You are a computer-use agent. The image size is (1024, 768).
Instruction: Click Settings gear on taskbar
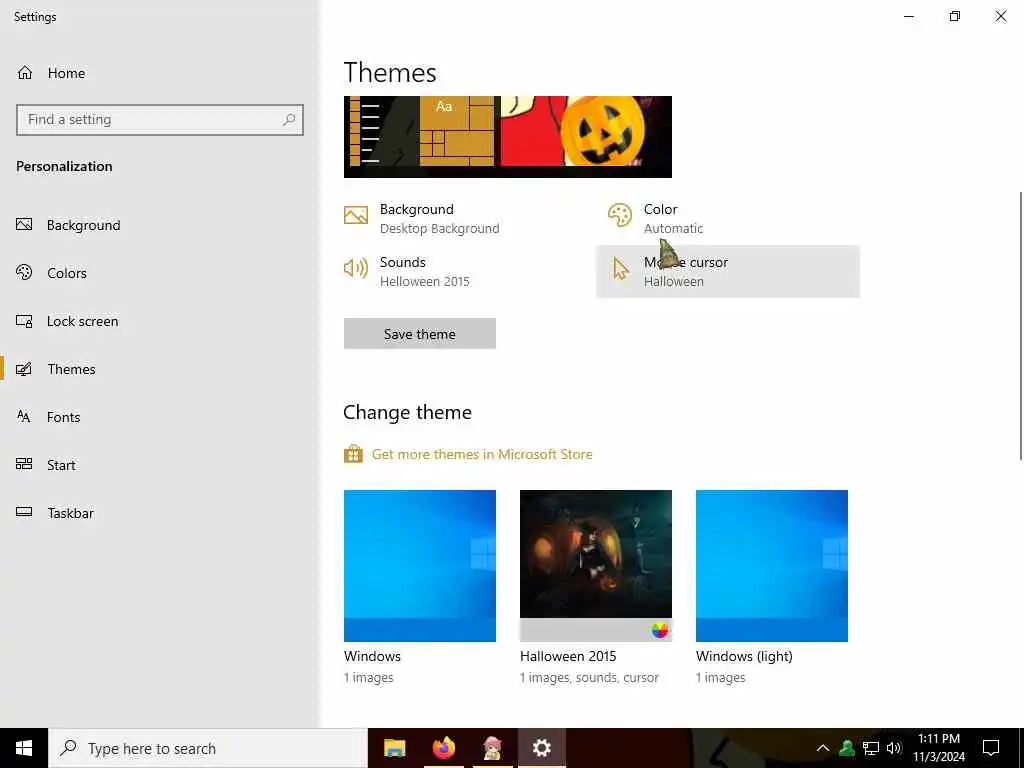pos(541,748)
